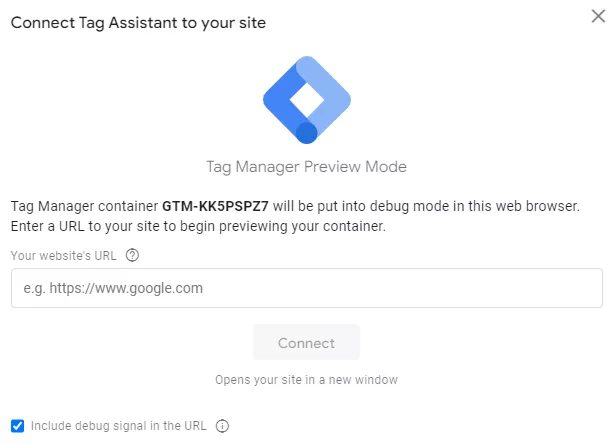Click the Connect button
The height and width of the screenshot is (444, 616).
306,343
